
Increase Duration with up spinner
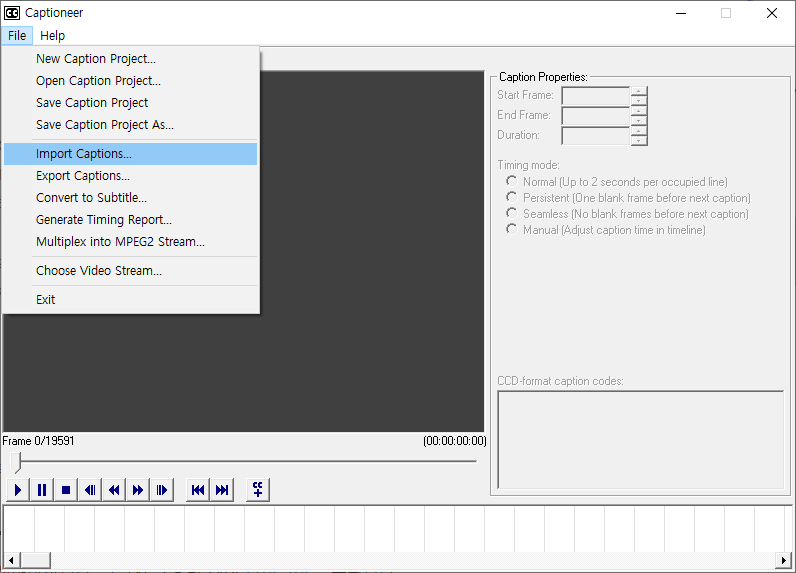(639, 131)
